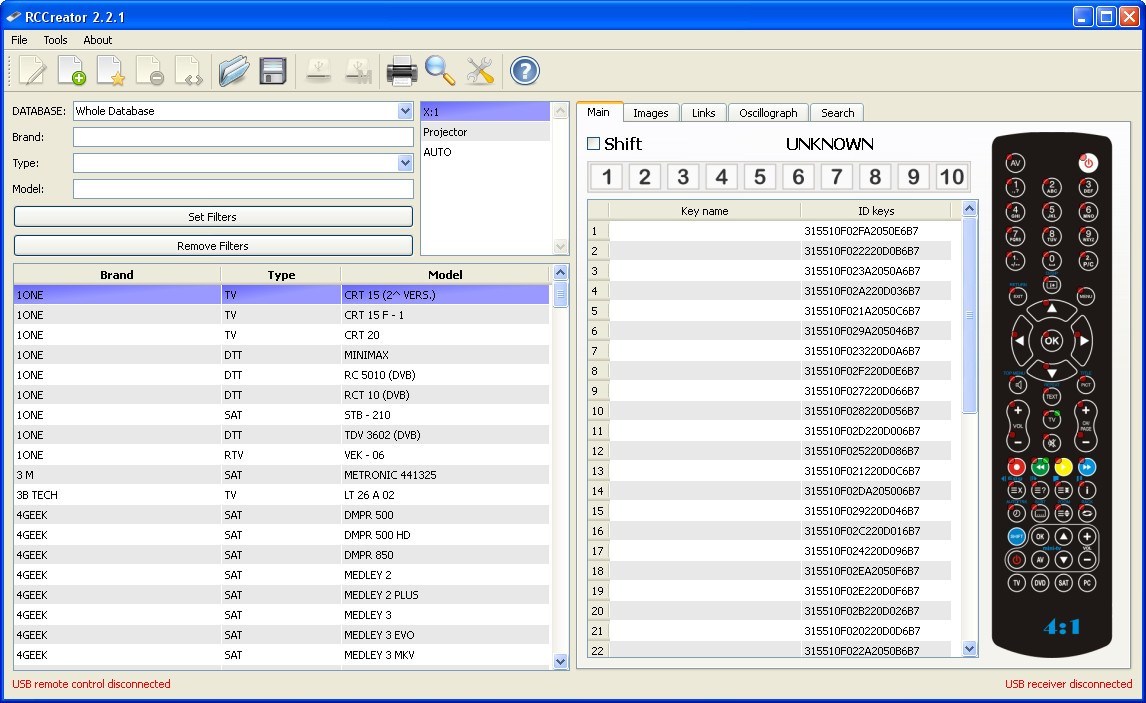The height and width of the screenshot is (703, 1146).
Task: Switch to the Oscillograph tab
Action: coord(767,112)
